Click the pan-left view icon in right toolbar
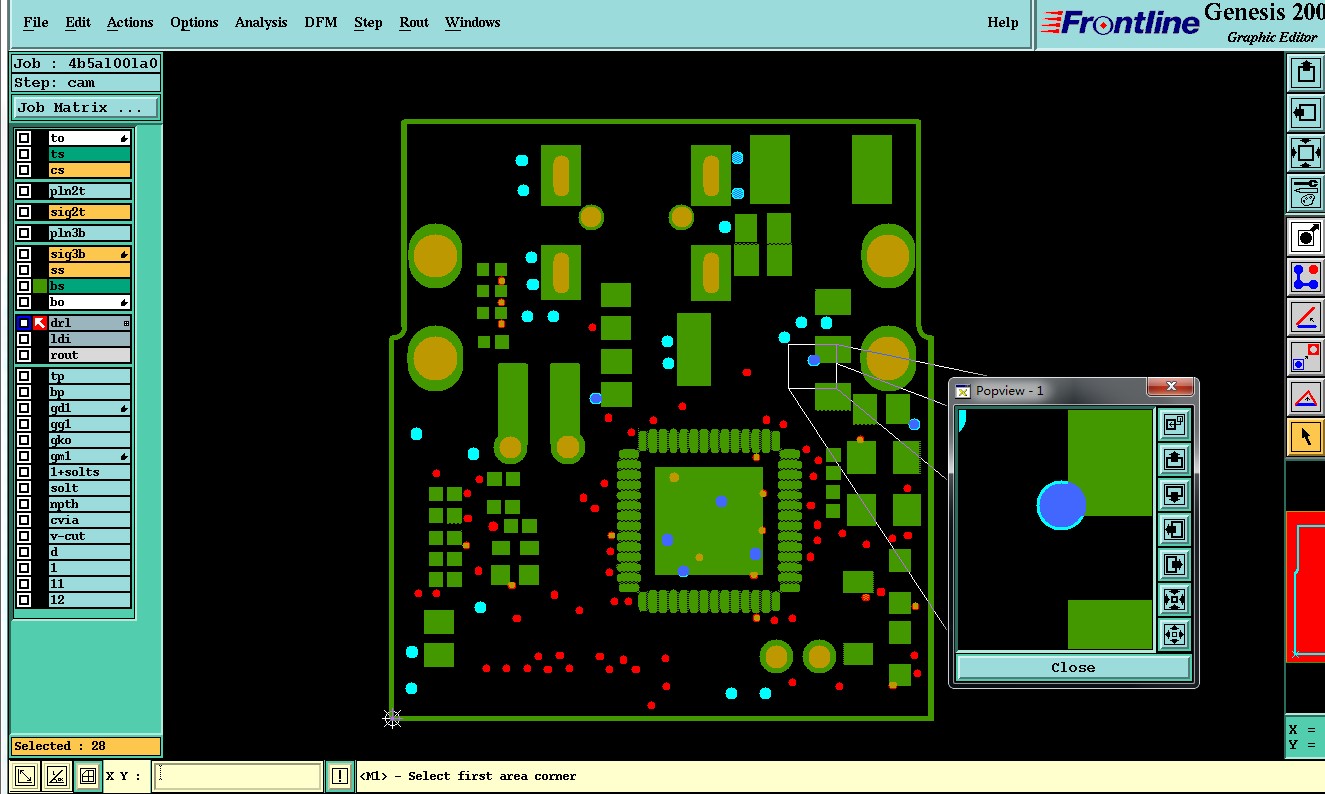 pos(1305,112)
